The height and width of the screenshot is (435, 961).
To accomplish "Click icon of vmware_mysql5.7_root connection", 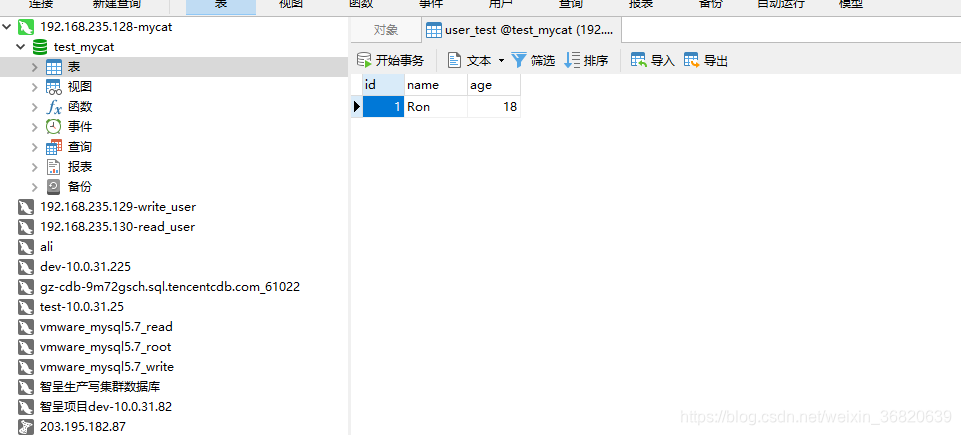I will coord(25,347).
